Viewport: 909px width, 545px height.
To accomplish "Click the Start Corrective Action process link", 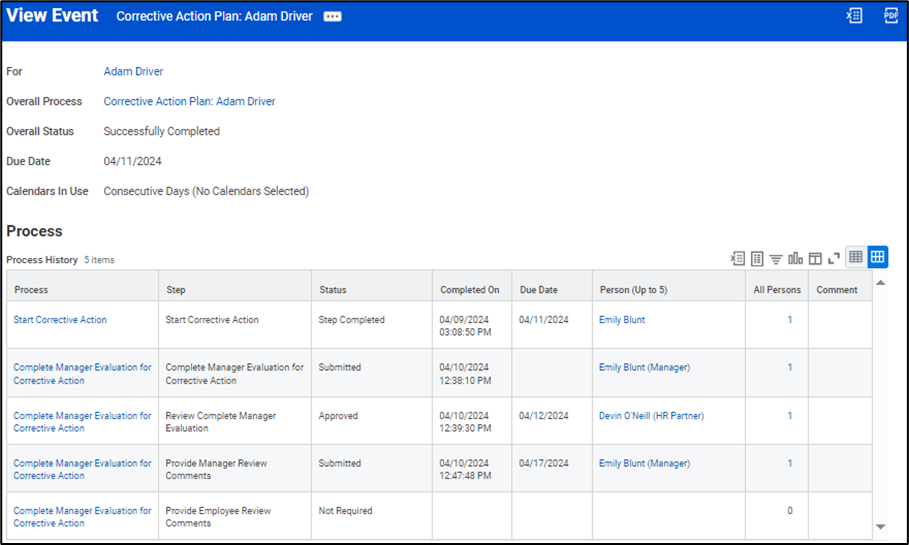I will click(x=60, y=320).
